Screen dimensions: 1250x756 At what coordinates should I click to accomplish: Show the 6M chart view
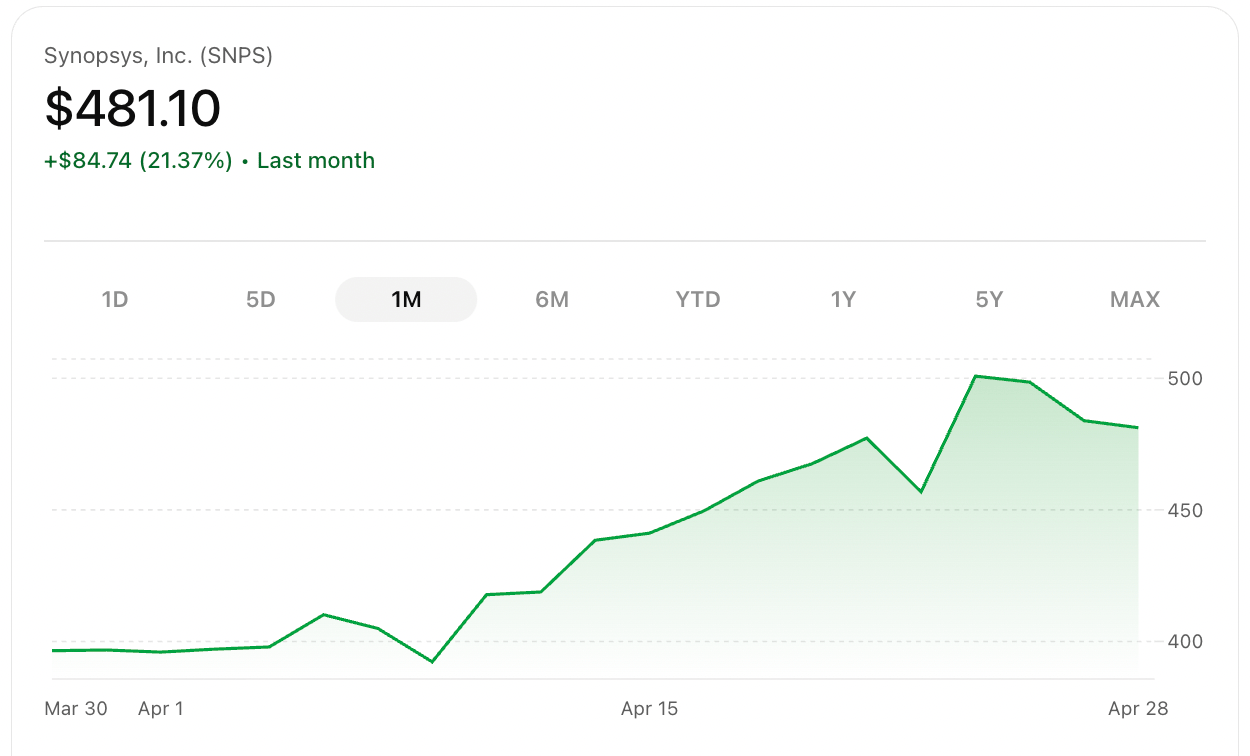552,299
